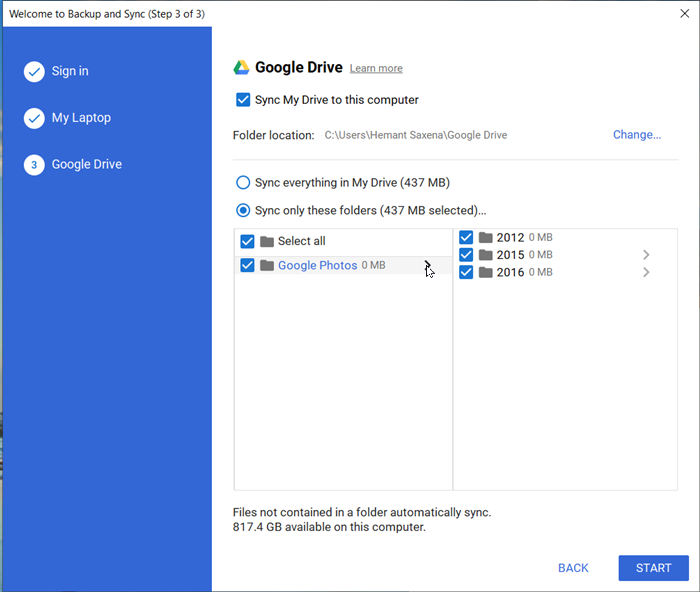Toggle the Select all checkbox

[x=248, y=241]
